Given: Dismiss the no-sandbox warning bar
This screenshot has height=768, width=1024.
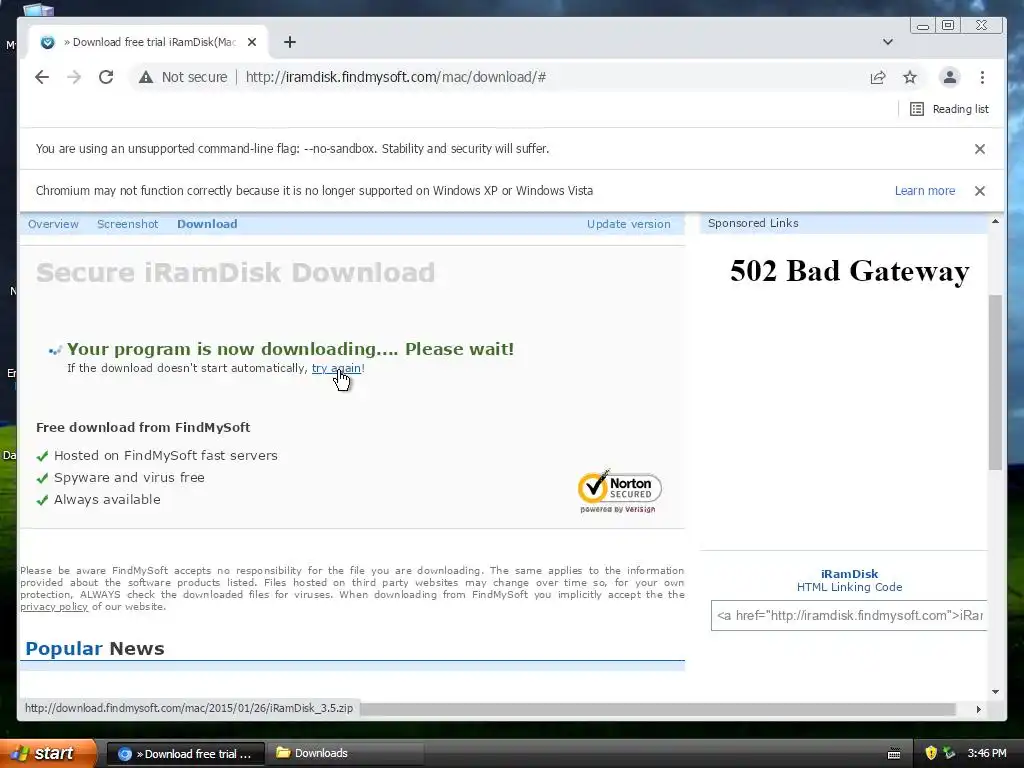Looking at the screenshot, I should tap(980, 149).
